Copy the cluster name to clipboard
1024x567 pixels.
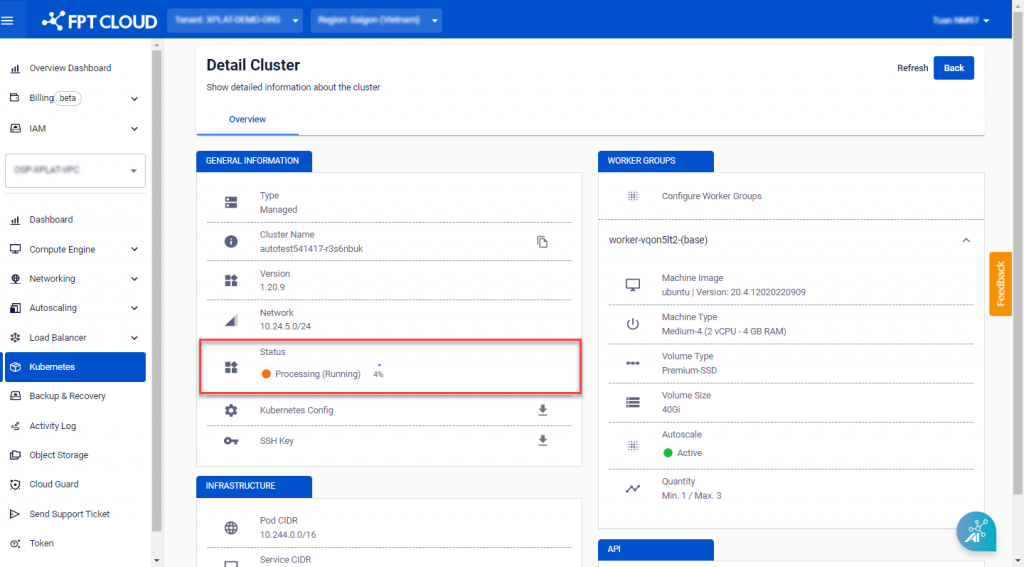click(542, 242)
